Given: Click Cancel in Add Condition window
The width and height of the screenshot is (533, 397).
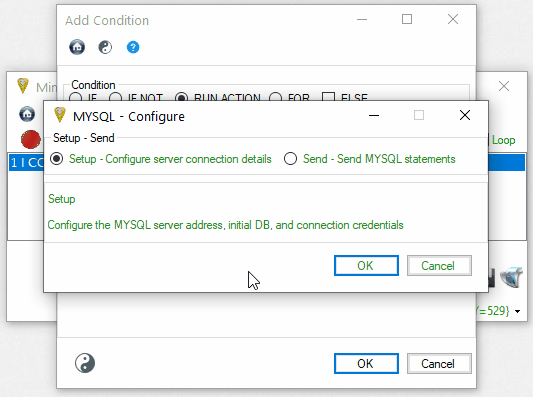Looking at the screenshot, I should click(x=439, y=363).
